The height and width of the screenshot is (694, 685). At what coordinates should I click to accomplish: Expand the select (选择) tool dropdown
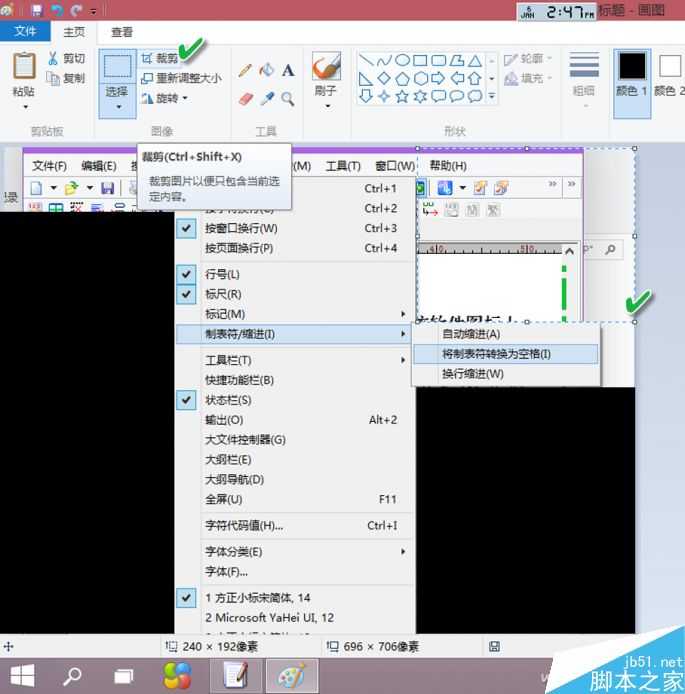[x=118, y=106]
